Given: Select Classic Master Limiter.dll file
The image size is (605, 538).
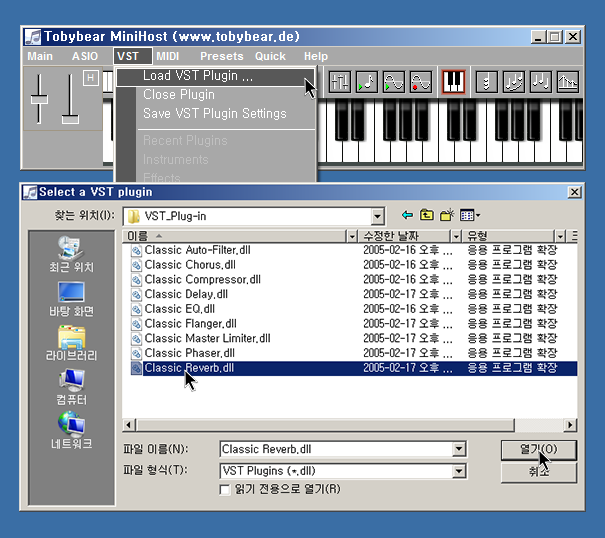Looking at the screenshot, I should tap(201, 338).
